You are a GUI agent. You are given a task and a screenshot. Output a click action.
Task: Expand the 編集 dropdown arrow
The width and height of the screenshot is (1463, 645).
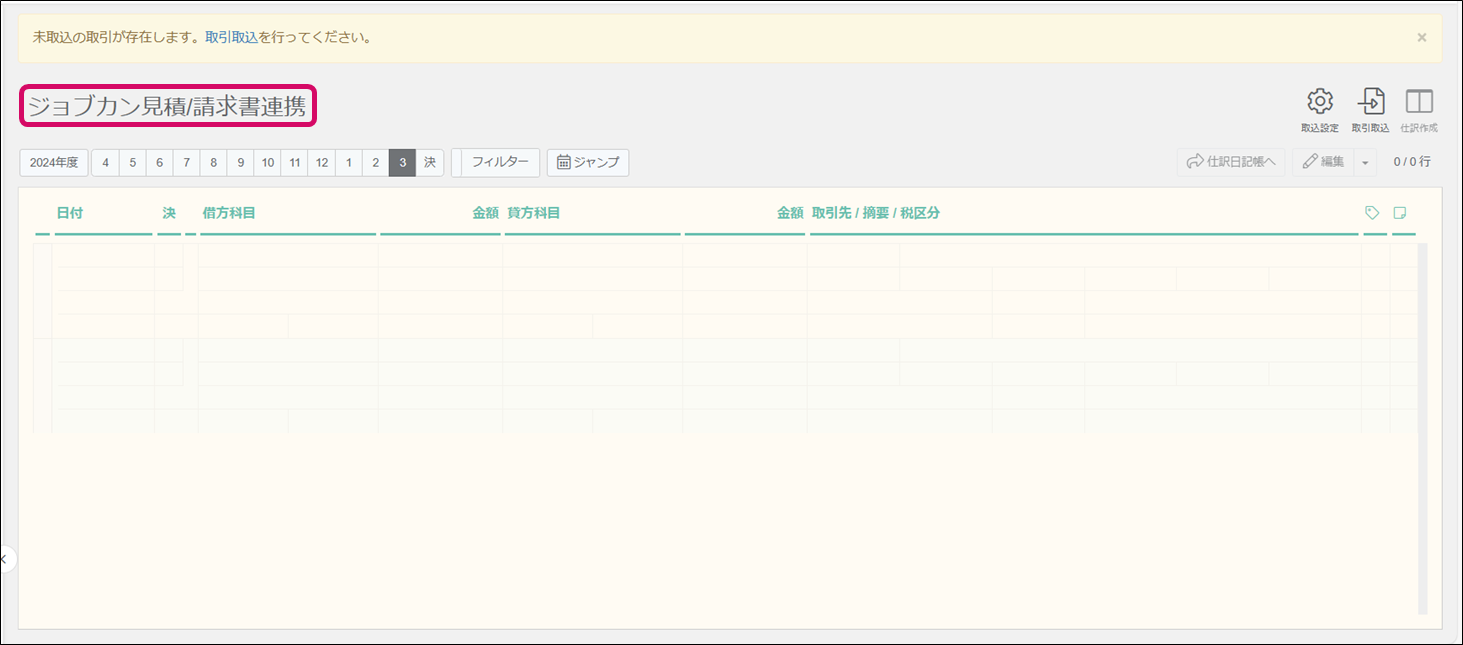(x=1365, y=162)
